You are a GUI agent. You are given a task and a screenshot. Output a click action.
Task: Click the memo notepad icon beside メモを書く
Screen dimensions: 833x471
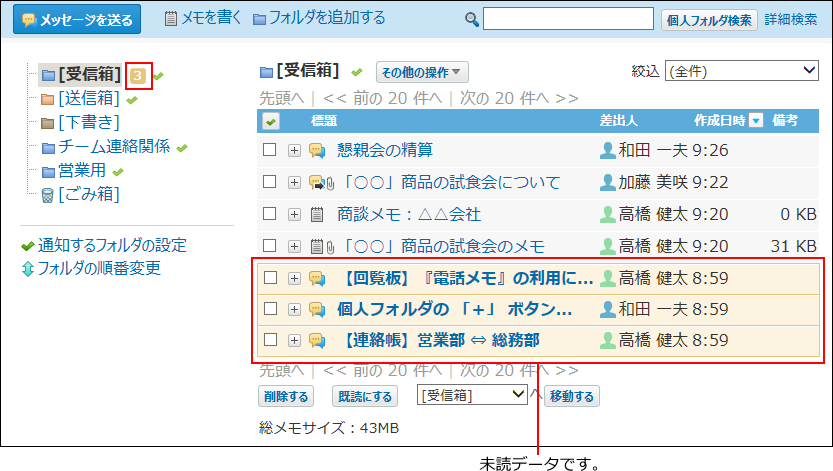(x=171, y=19)
